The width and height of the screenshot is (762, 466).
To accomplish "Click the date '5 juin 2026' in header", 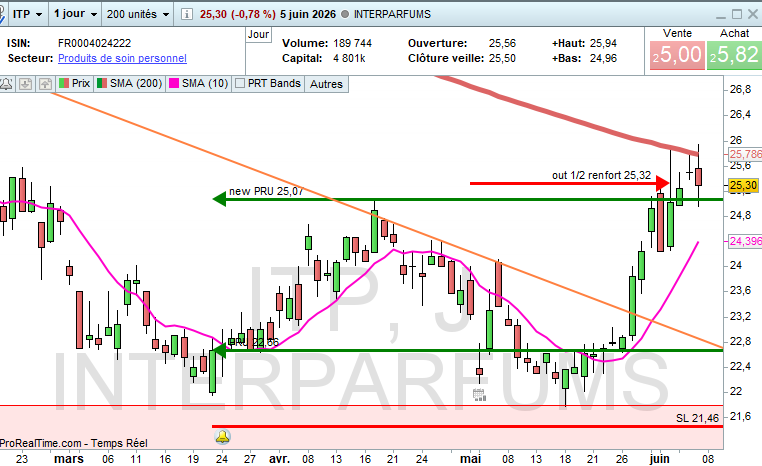I will click(x=308, y=15).
